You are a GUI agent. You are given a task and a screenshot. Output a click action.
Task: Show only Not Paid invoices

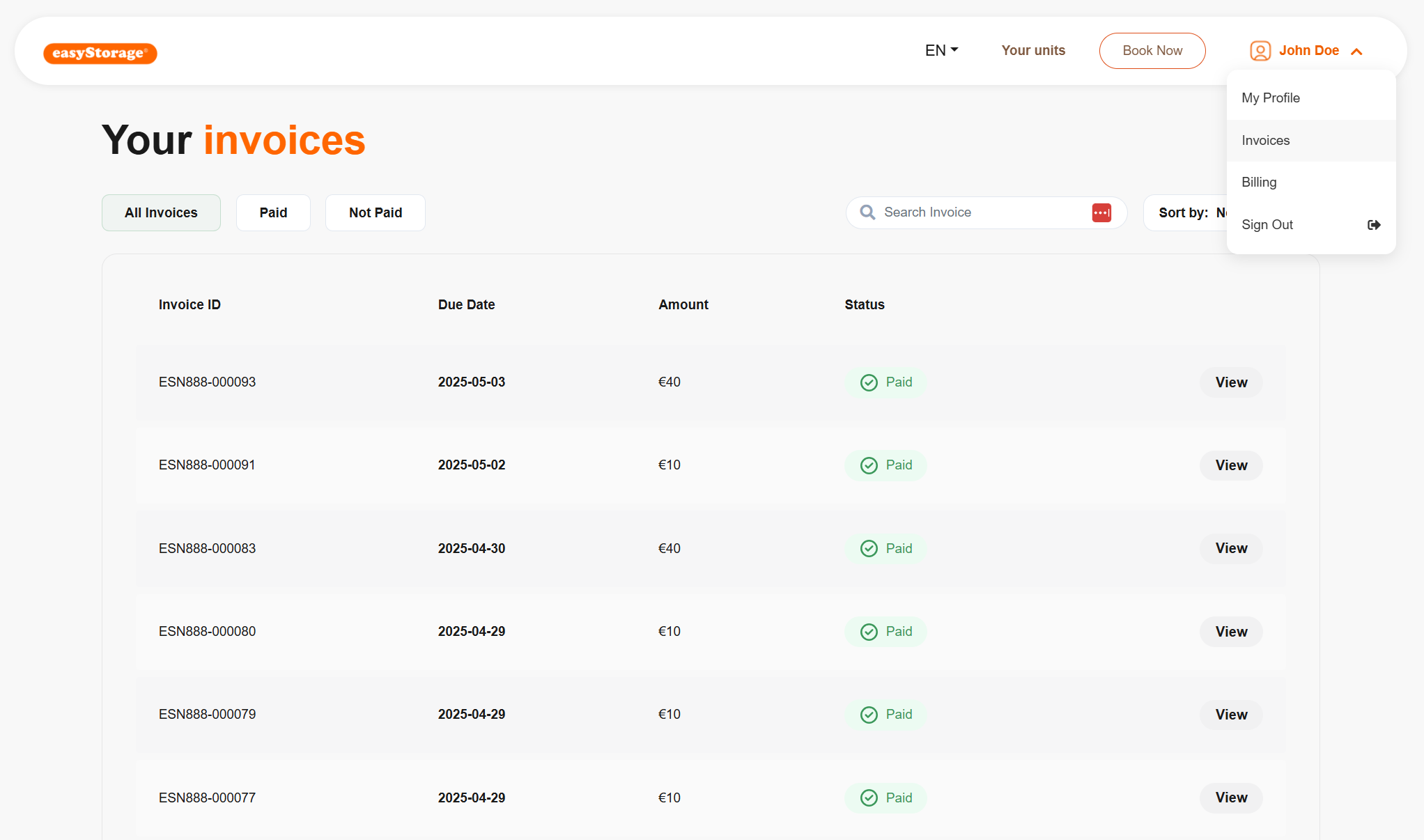coord(375,212)
